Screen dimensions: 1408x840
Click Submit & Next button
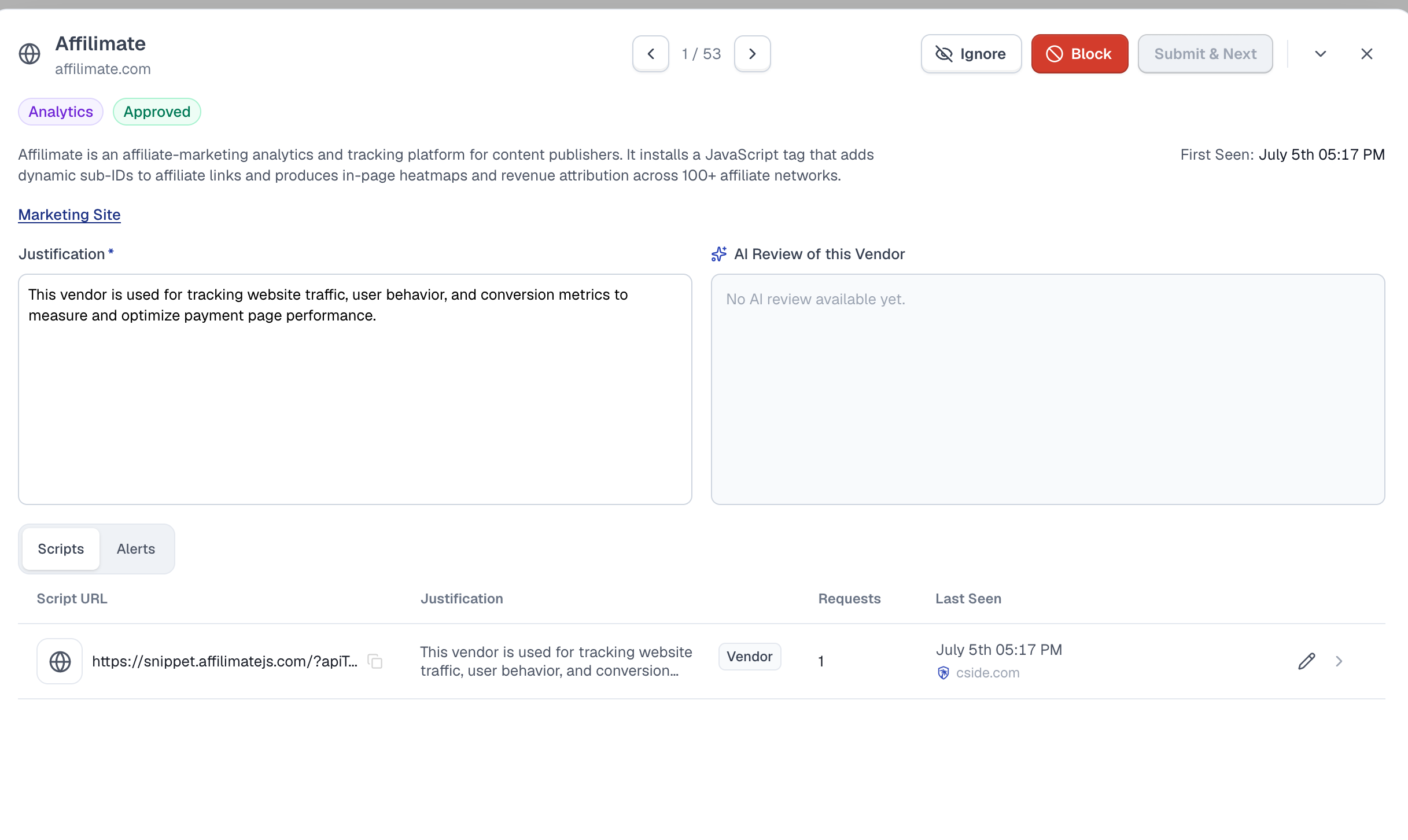1206,54
